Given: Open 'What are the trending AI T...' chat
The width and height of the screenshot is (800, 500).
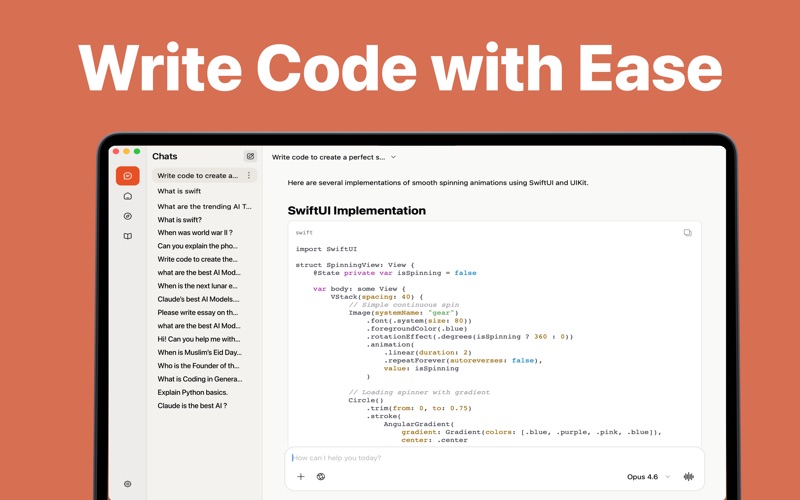Looking at the screenshot, I should (x=205, y=207).
